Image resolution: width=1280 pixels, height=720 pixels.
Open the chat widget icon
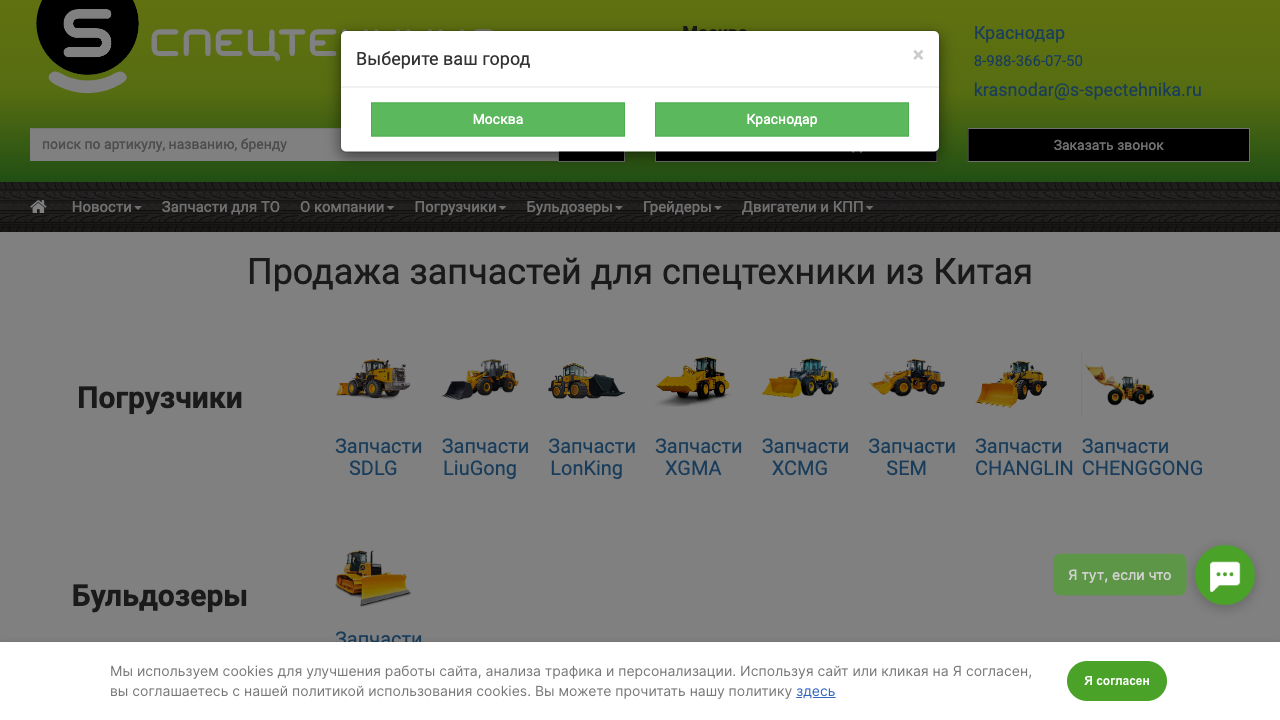pyautogui.click(x=1225, y=575)
